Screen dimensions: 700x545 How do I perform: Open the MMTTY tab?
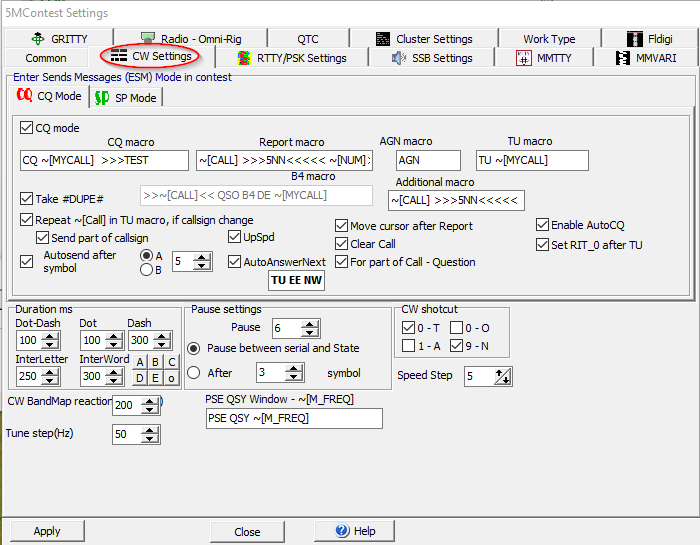[x=546, y=58]
